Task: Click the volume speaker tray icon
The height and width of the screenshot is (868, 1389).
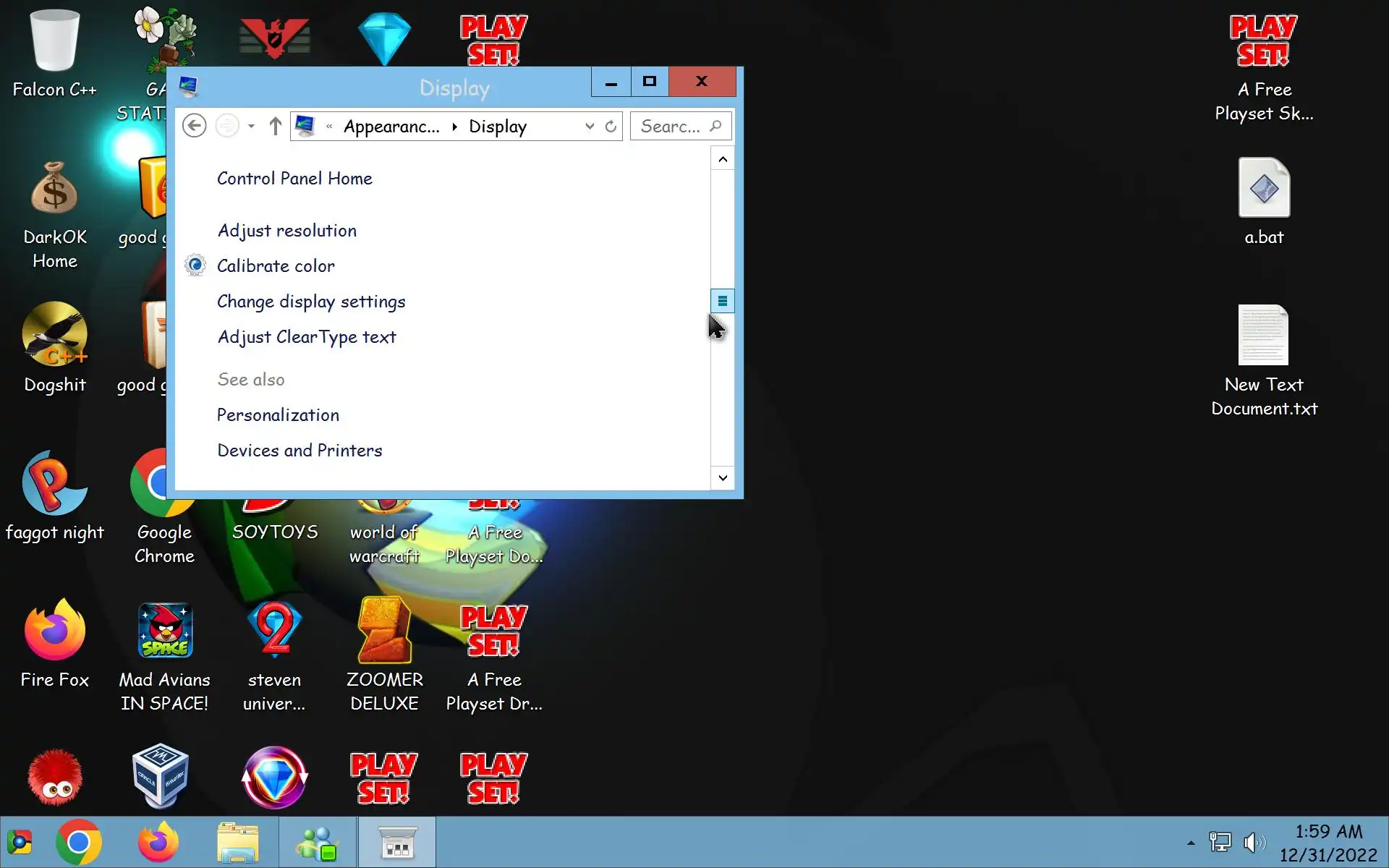Action: coord(1254,843)
